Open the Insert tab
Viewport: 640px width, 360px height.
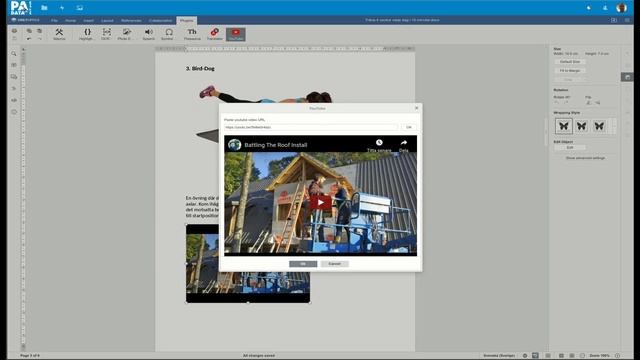tap(88, 20)
